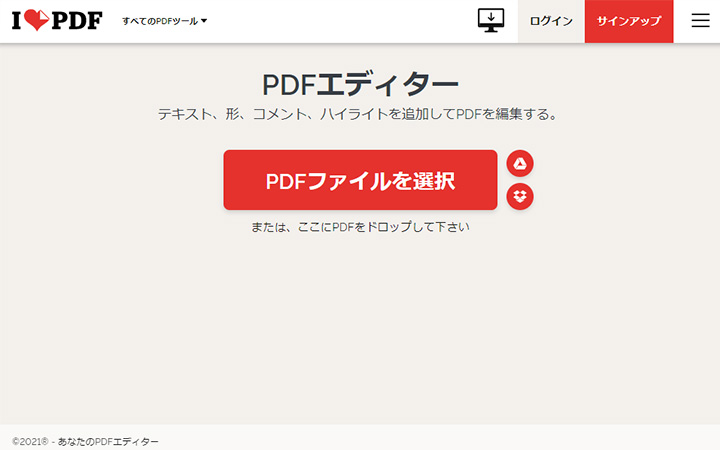
Task: Click the subtitle describing テキスト、形、コメント
Action: click(x=360, y=114)
